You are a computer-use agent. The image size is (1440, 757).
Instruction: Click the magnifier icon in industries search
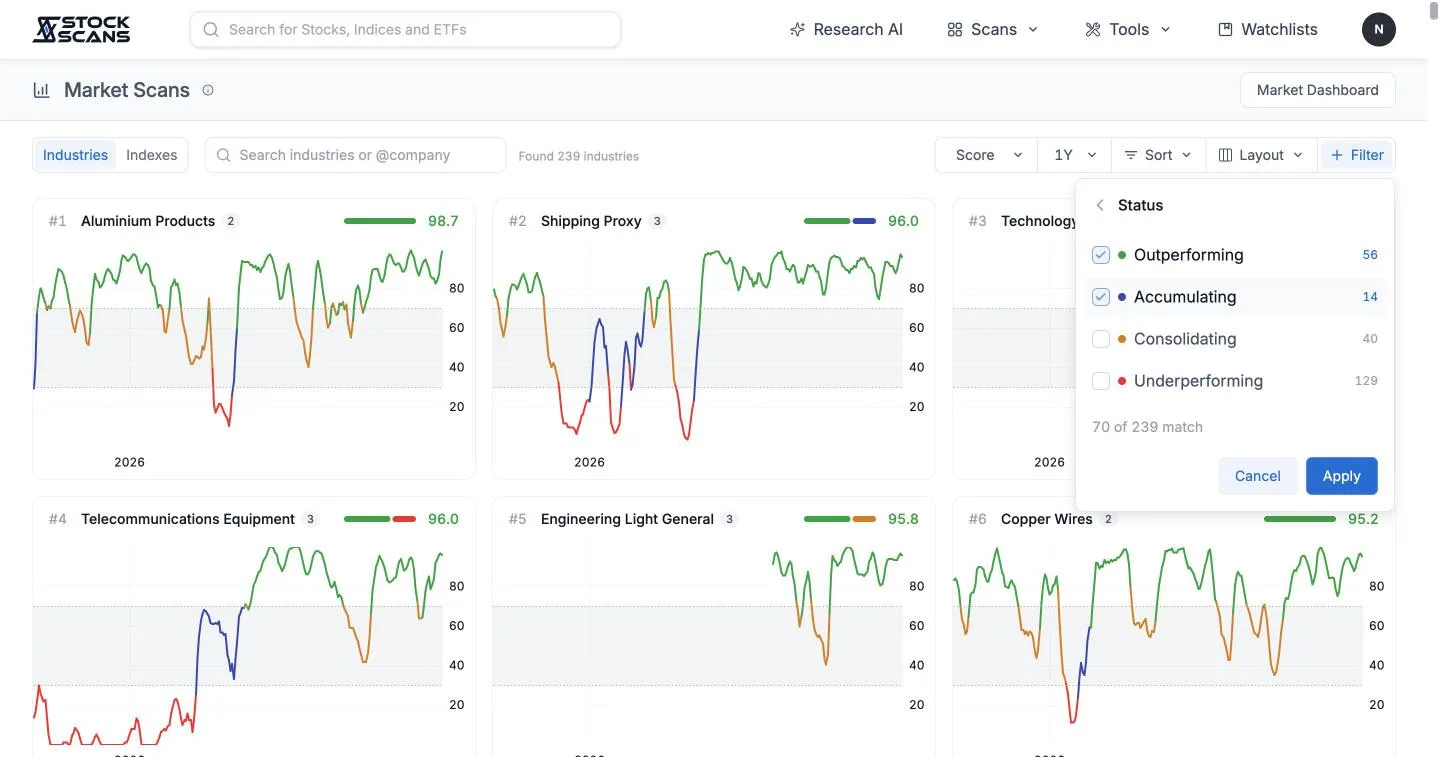point(223,155)
